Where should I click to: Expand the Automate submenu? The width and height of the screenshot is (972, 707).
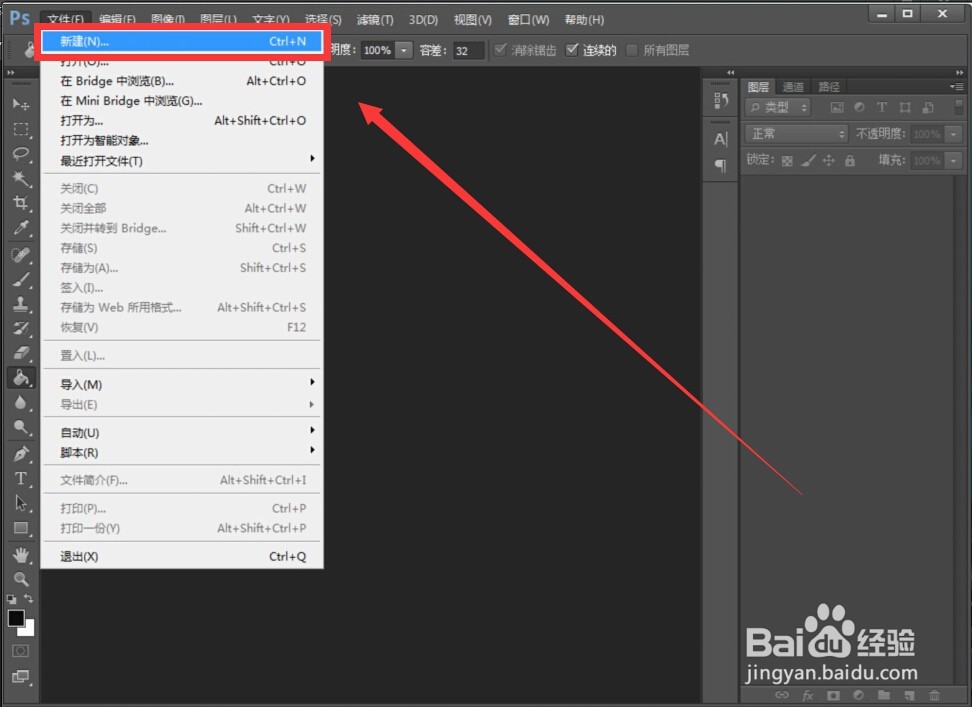pos(182,433)
